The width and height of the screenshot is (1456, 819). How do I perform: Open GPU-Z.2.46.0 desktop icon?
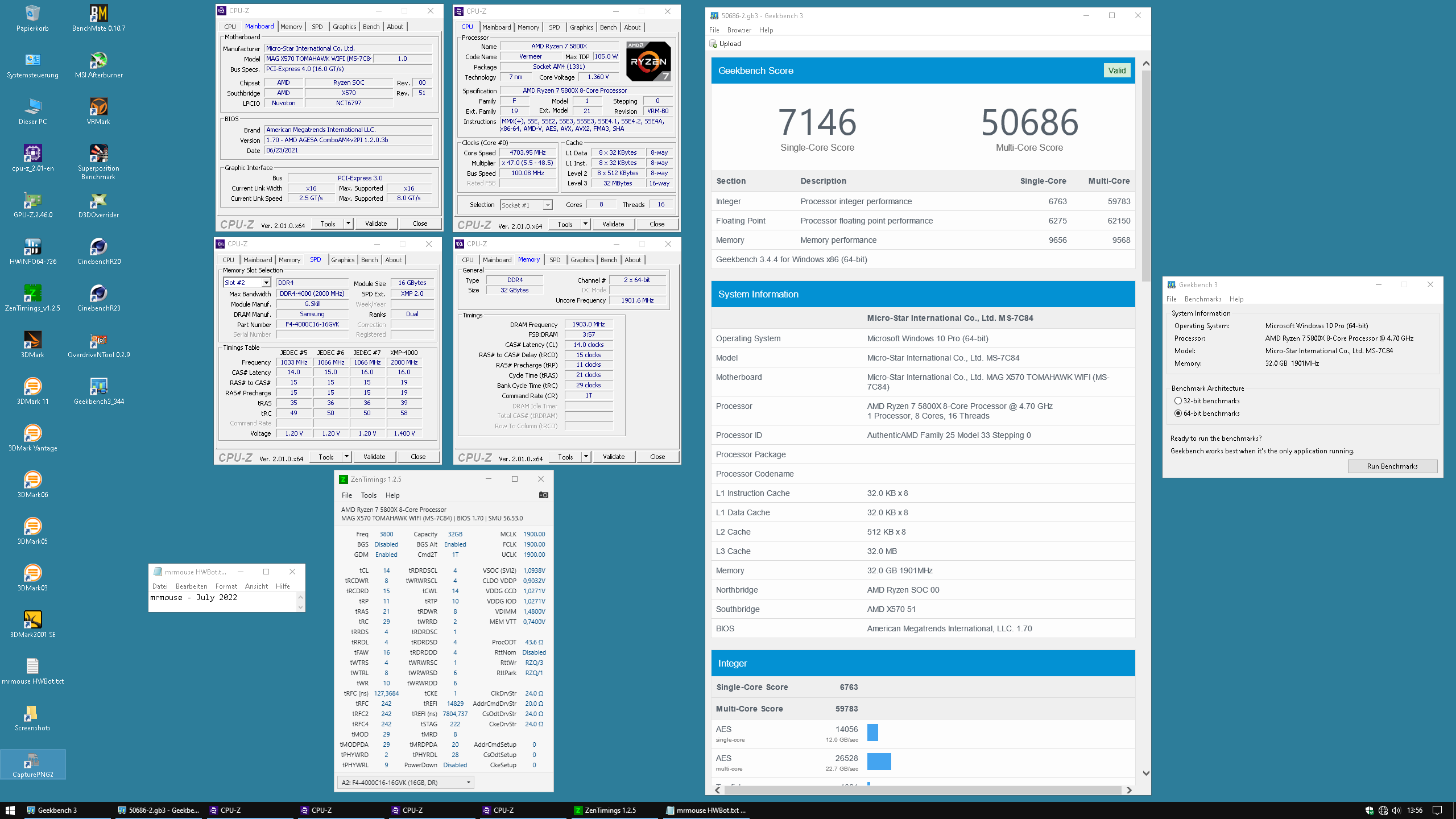(x=32, y=205)
